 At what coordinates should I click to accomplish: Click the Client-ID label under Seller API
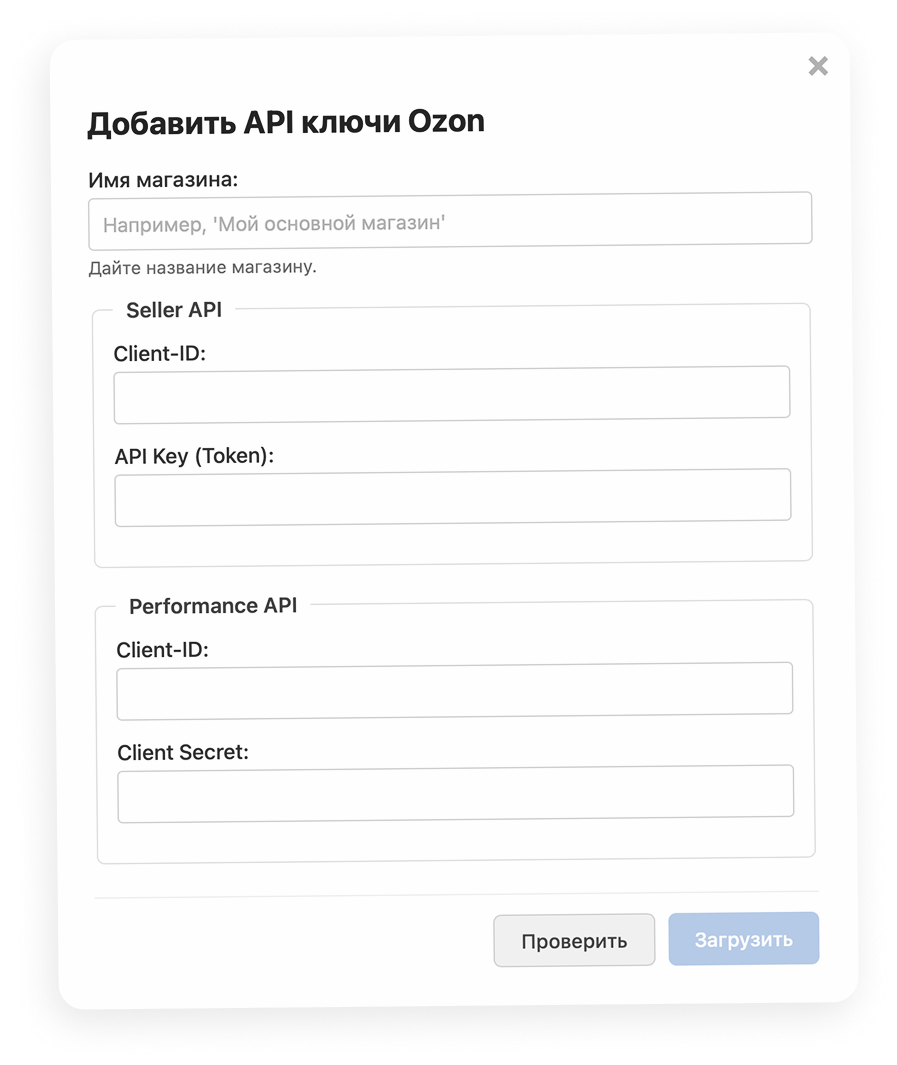160,353
